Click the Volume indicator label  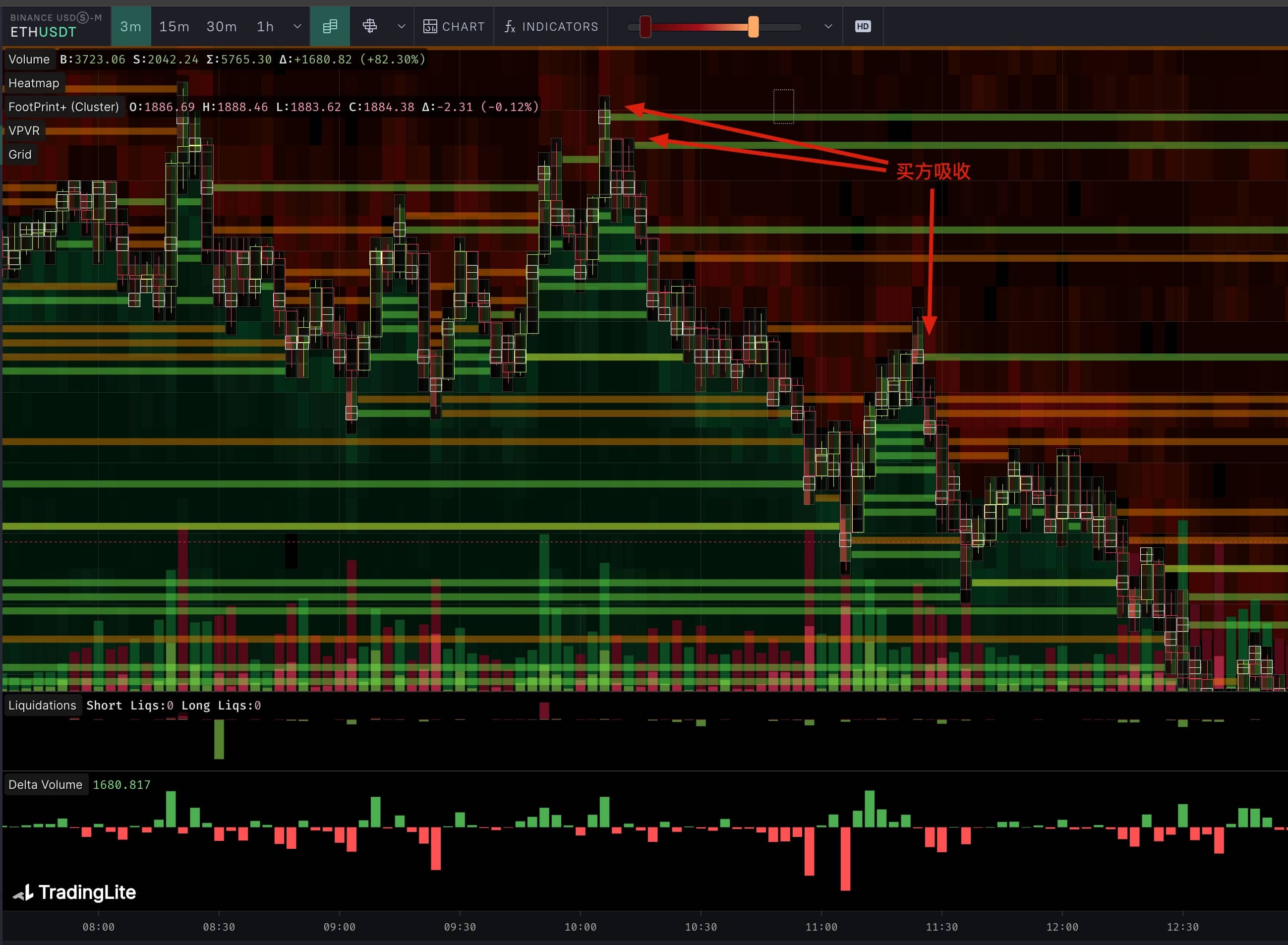tap(29, 59)
